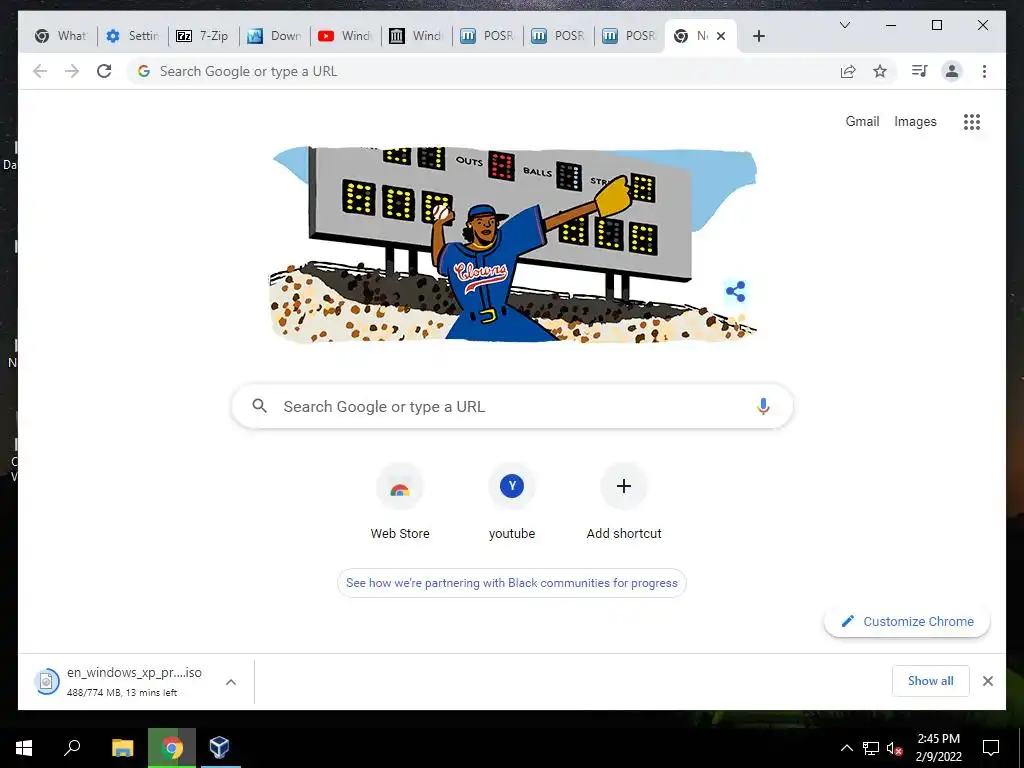Open VirtualBox from the taskbar
Image resolution: width=1024 pixels, height=768 pixels.
219,748
